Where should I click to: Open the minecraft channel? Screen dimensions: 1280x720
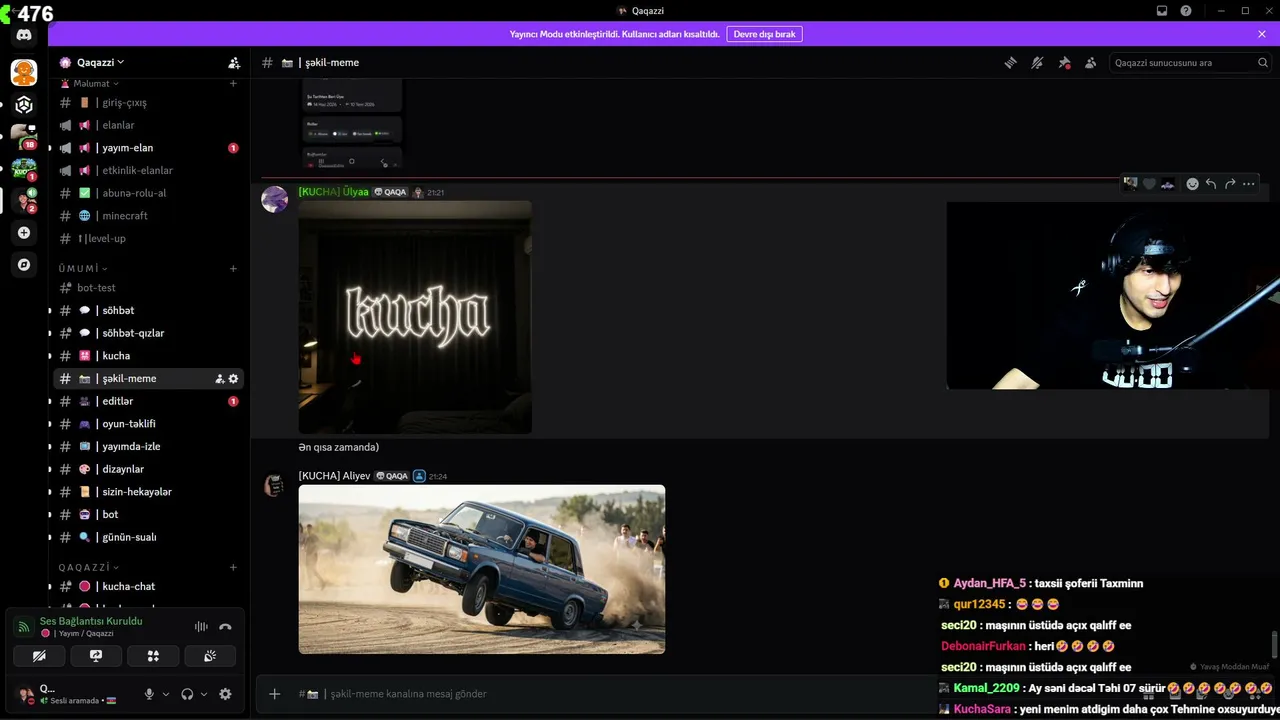(149, 216)
